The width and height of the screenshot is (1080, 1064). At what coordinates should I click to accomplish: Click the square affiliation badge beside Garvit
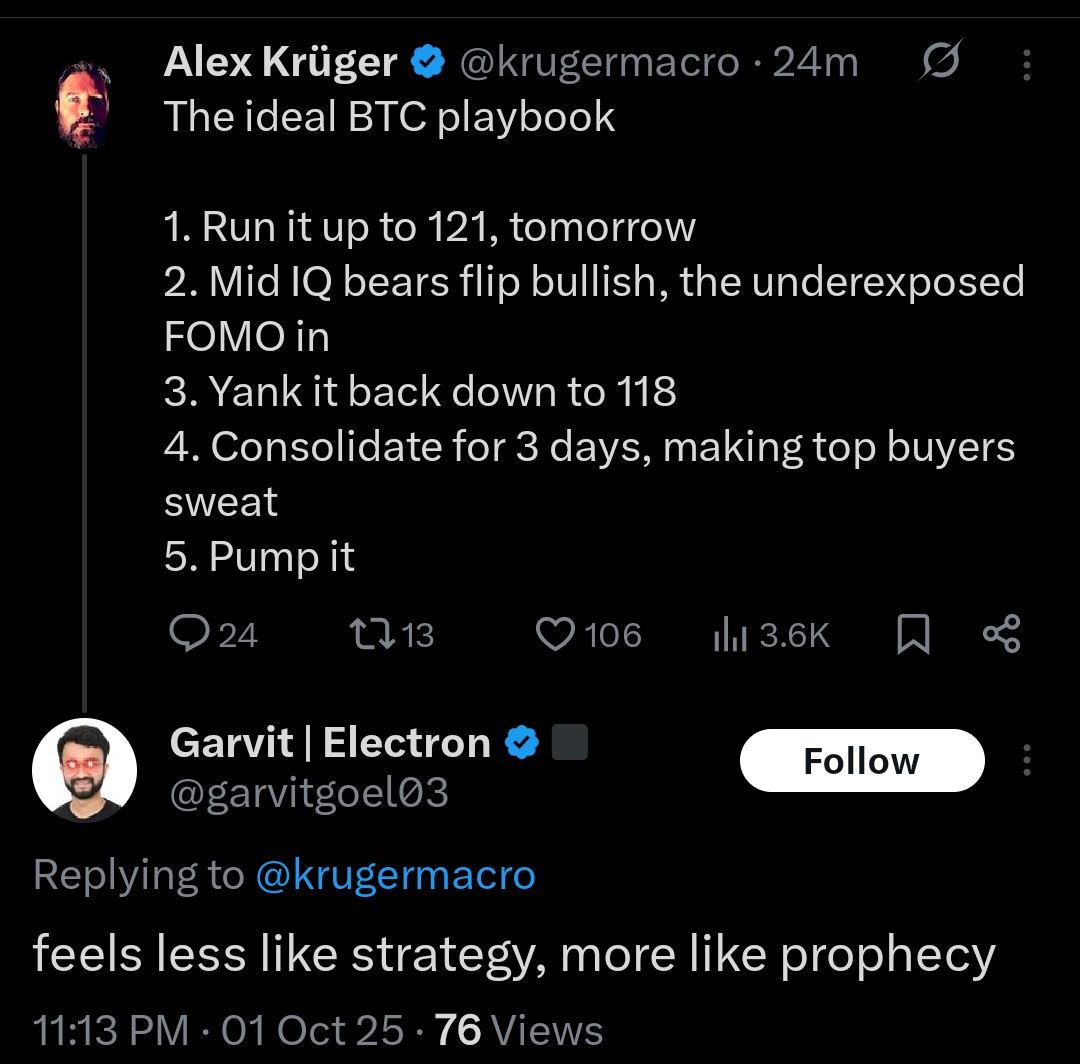(x=569, y=743)
